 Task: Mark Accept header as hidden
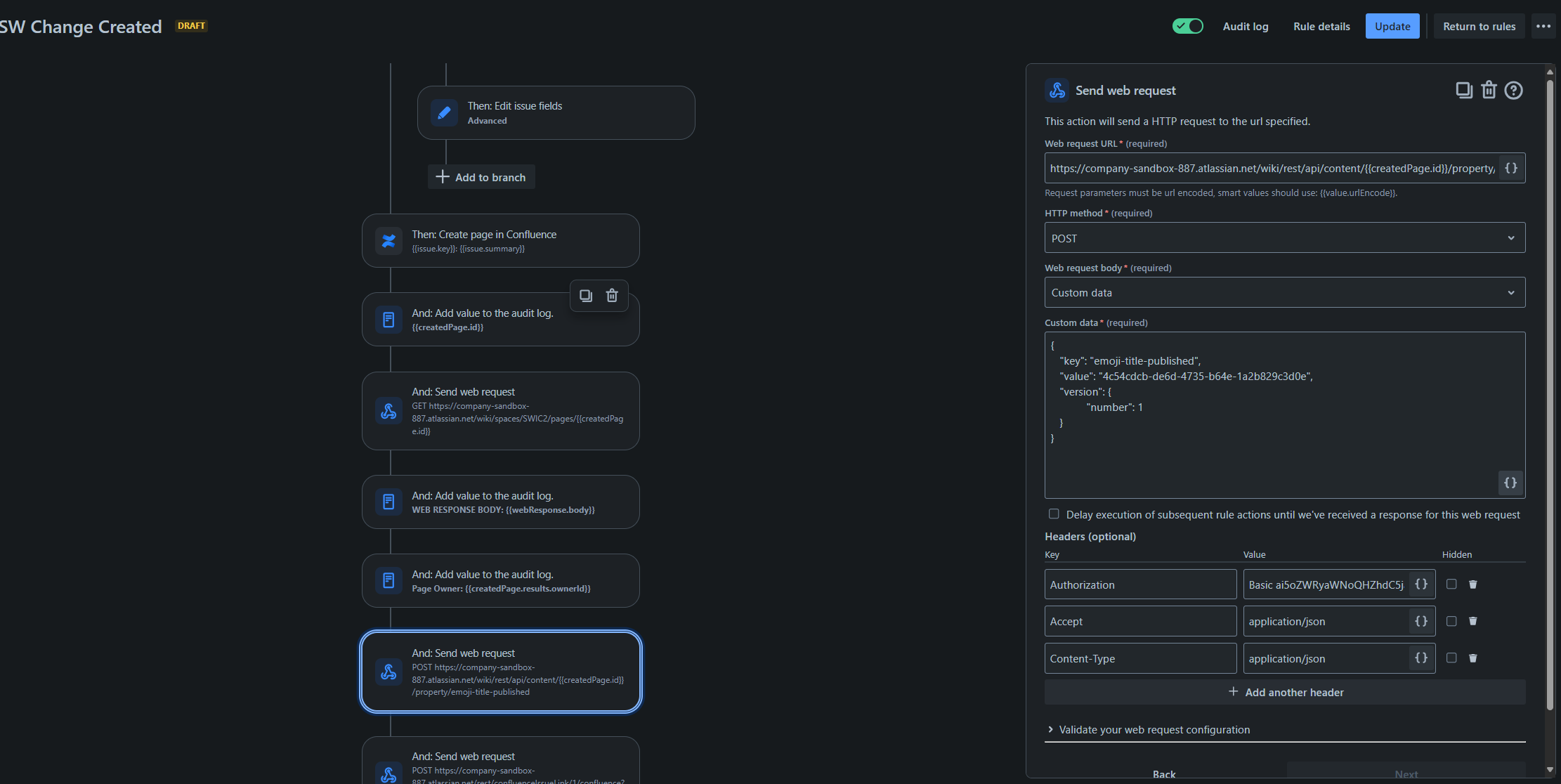(1451, 621)
